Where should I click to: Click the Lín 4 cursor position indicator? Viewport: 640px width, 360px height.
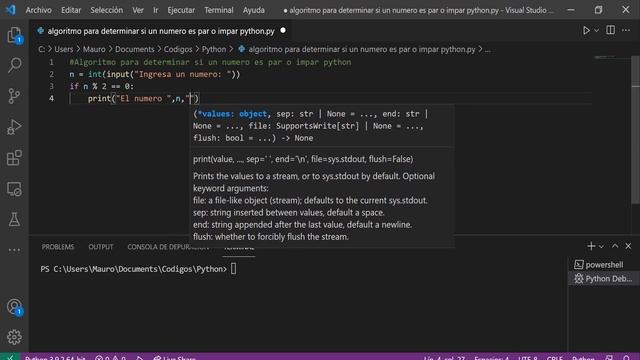pyautogui.click(x=444, y=358)
